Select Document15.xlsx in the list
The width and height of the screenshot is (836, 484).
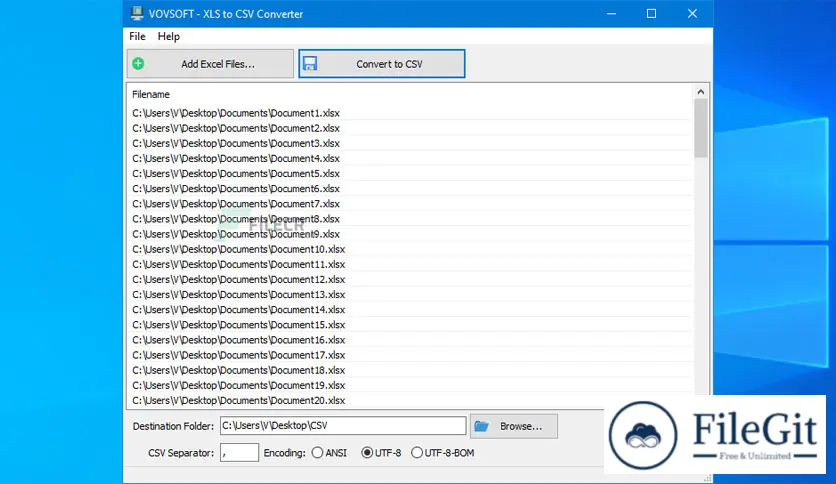238,325
